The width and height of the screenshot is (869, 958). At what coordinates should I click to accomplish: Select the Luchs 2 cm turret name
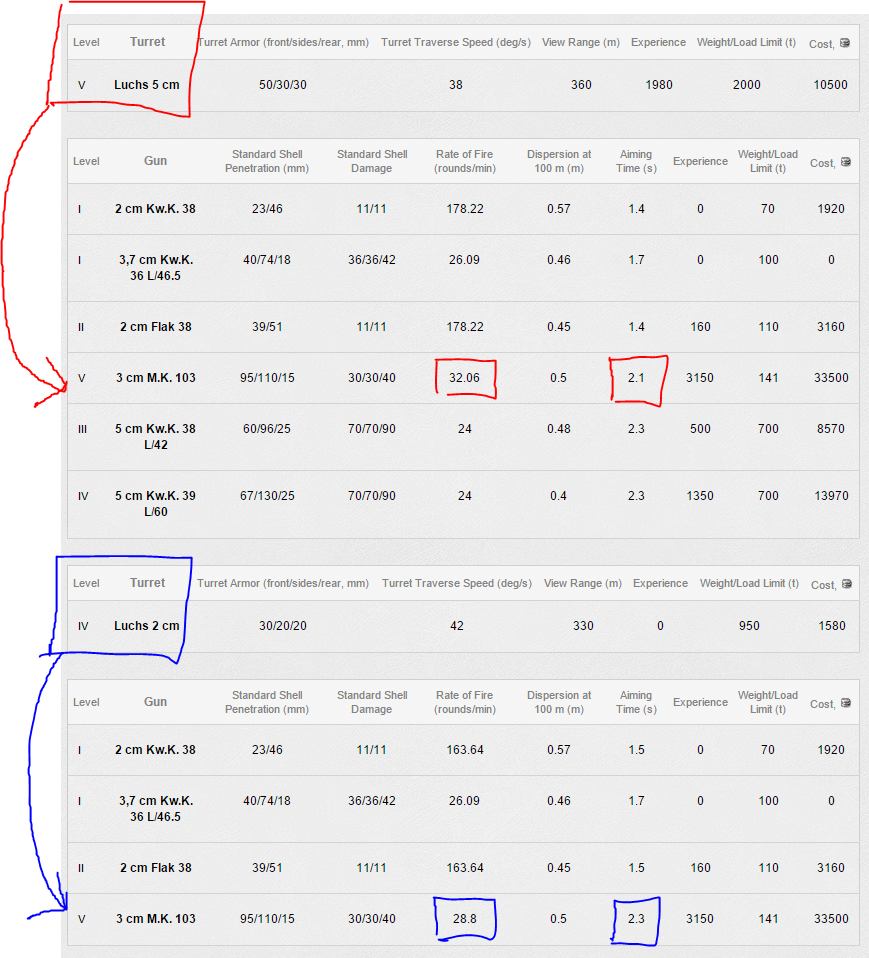(x=146, y=626)
